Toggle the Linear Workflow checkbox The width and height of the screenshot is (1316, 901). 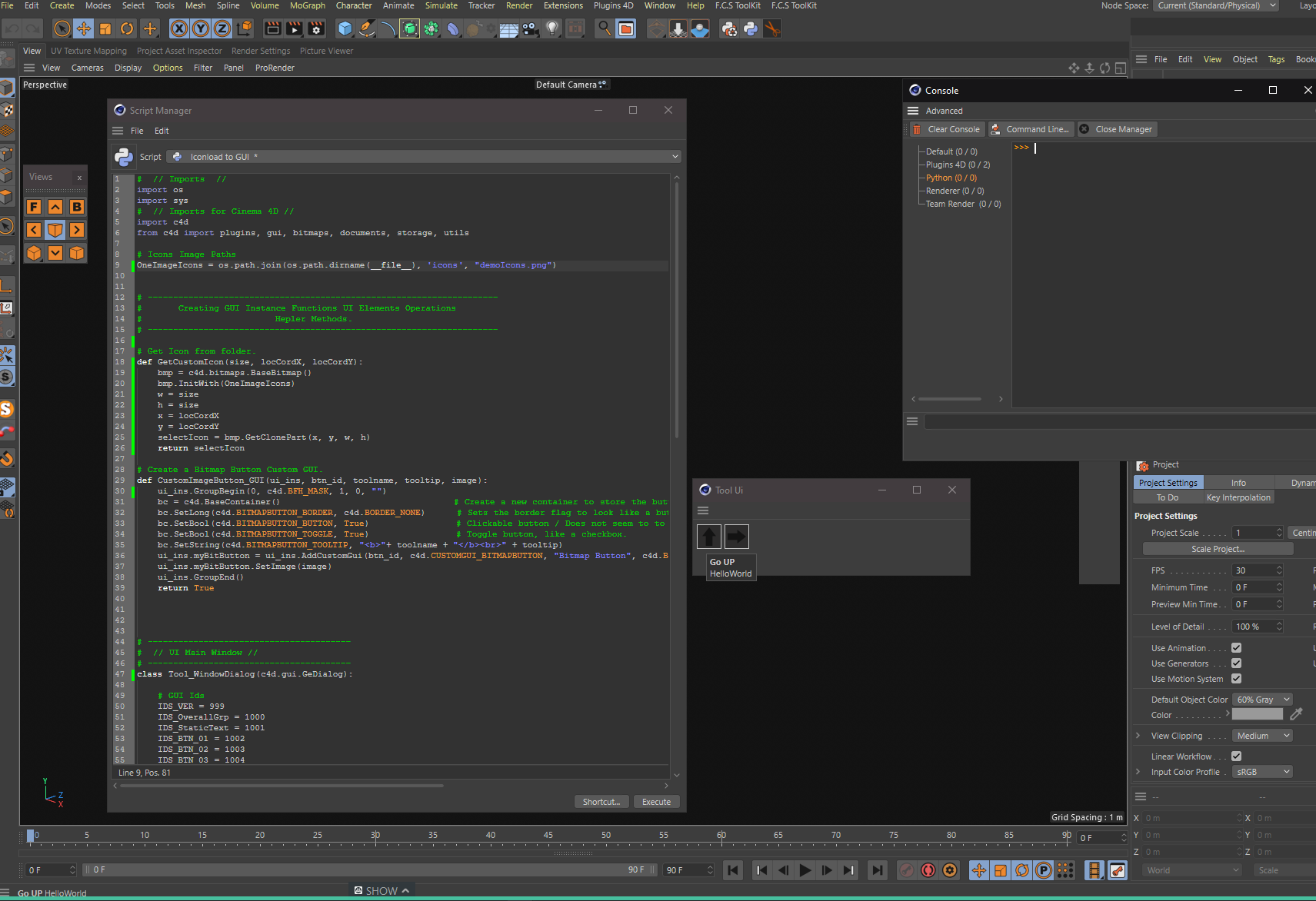coord(1237,756)
